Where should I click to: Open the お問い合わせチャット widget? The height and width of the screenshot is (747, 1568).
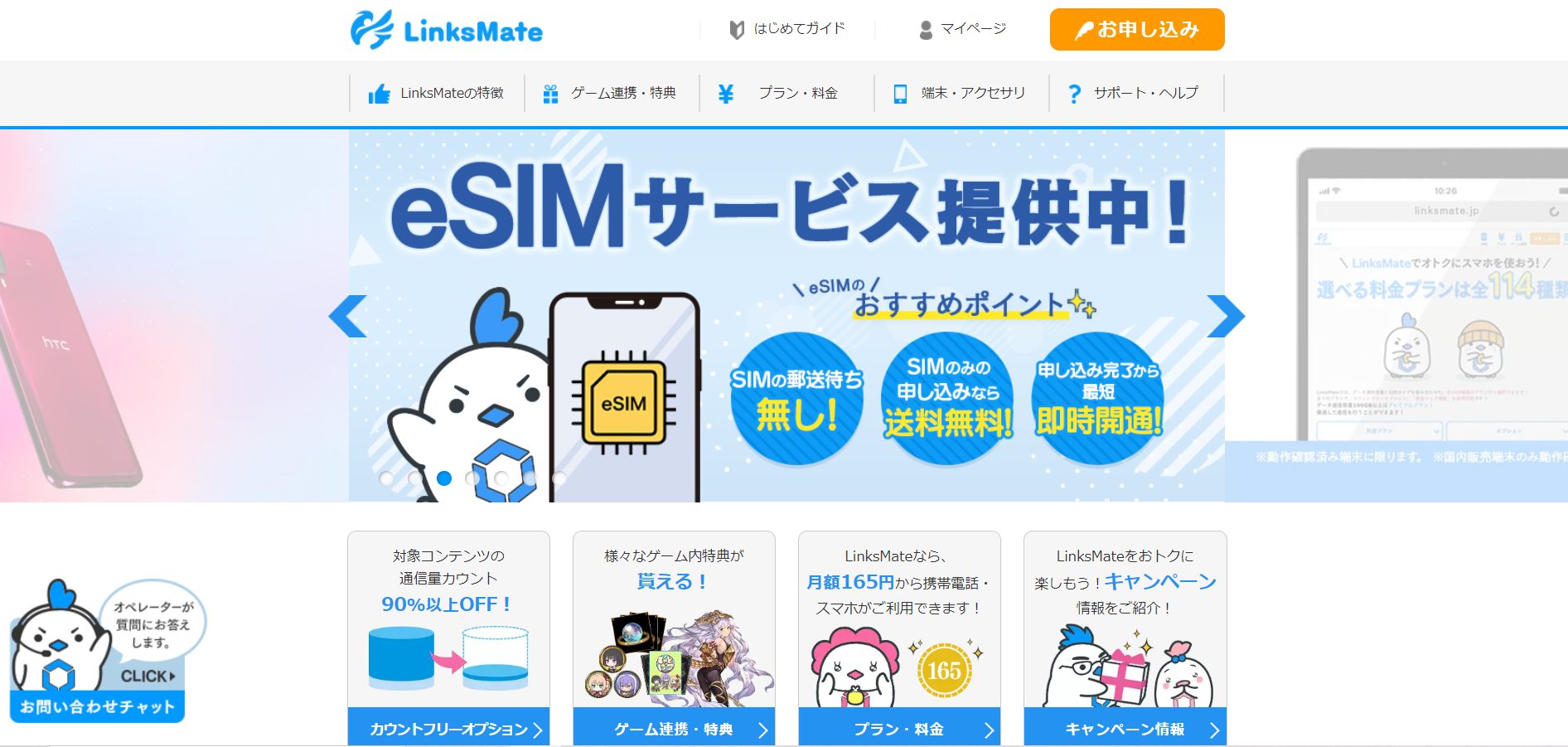[98, 651]
